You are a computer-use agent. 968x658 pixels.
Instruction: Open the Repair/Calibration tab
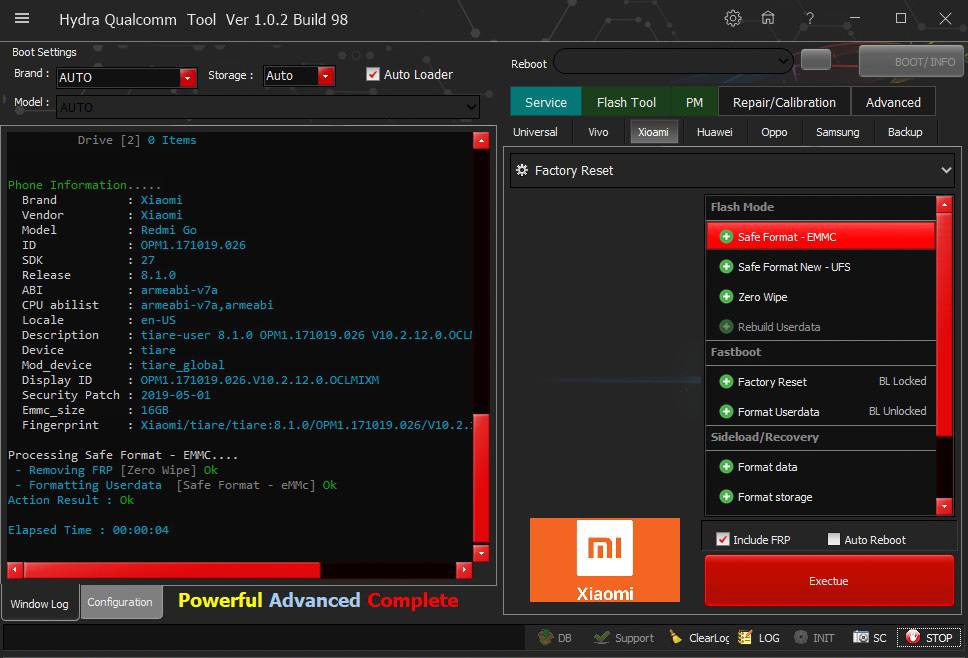pos(784,102)
